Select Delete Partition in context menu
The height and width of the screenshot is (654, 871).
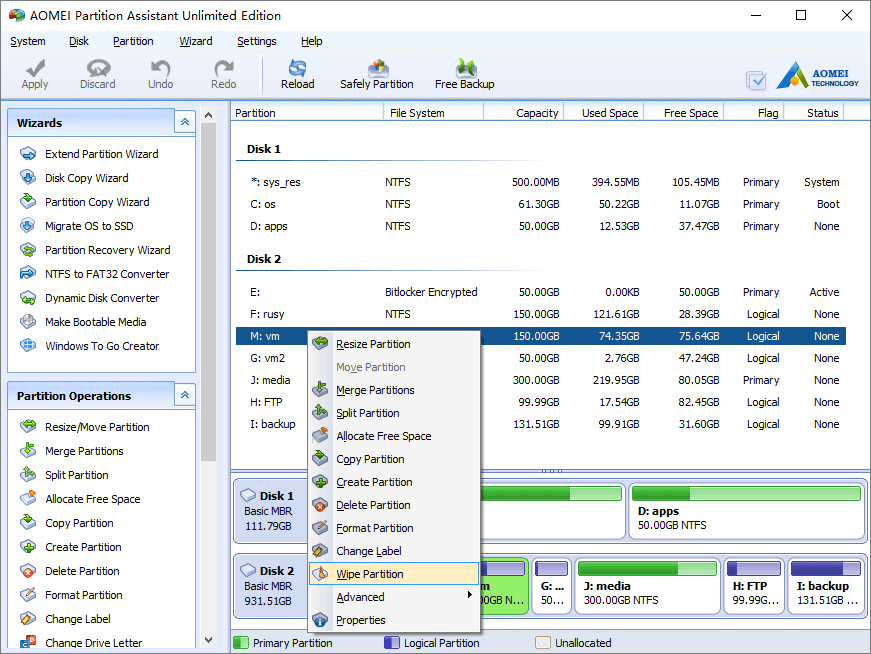[x=394, y=505]
